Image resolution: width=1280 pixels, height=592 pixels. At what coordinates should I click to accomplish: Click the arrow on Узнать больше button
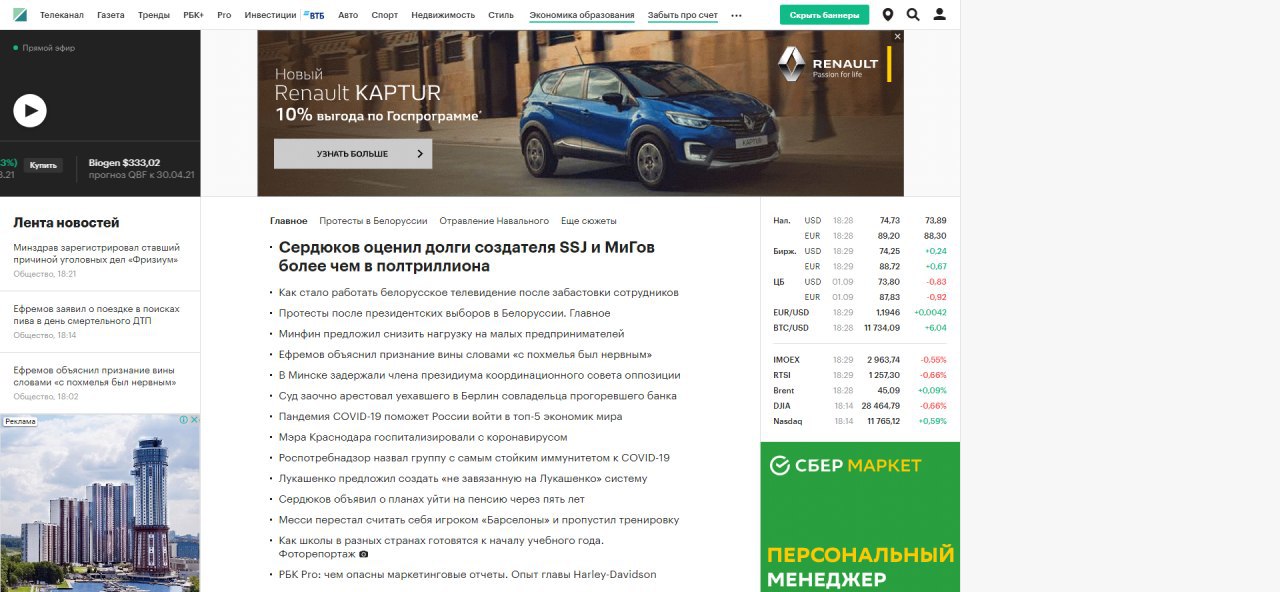[421, 154]
